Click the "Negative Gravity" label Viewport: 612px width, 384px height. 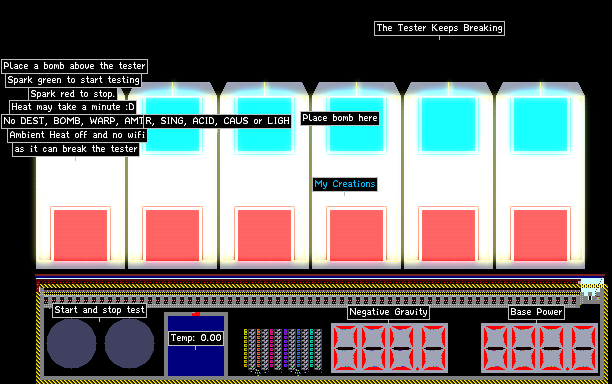[x=388, y=312]
